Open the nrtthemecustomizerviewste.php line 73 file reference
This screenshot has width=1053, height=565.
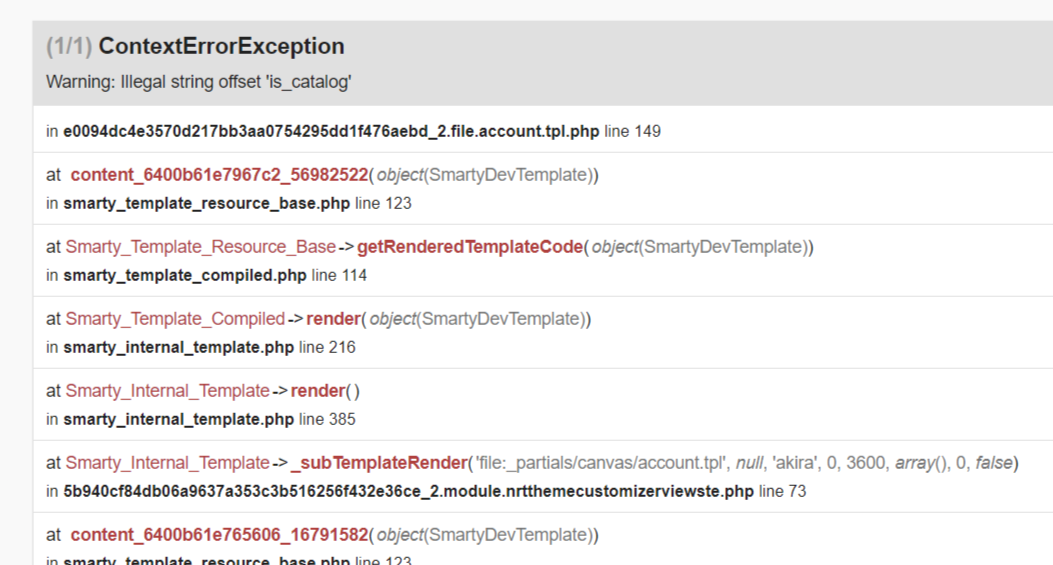tap(434, 492)
